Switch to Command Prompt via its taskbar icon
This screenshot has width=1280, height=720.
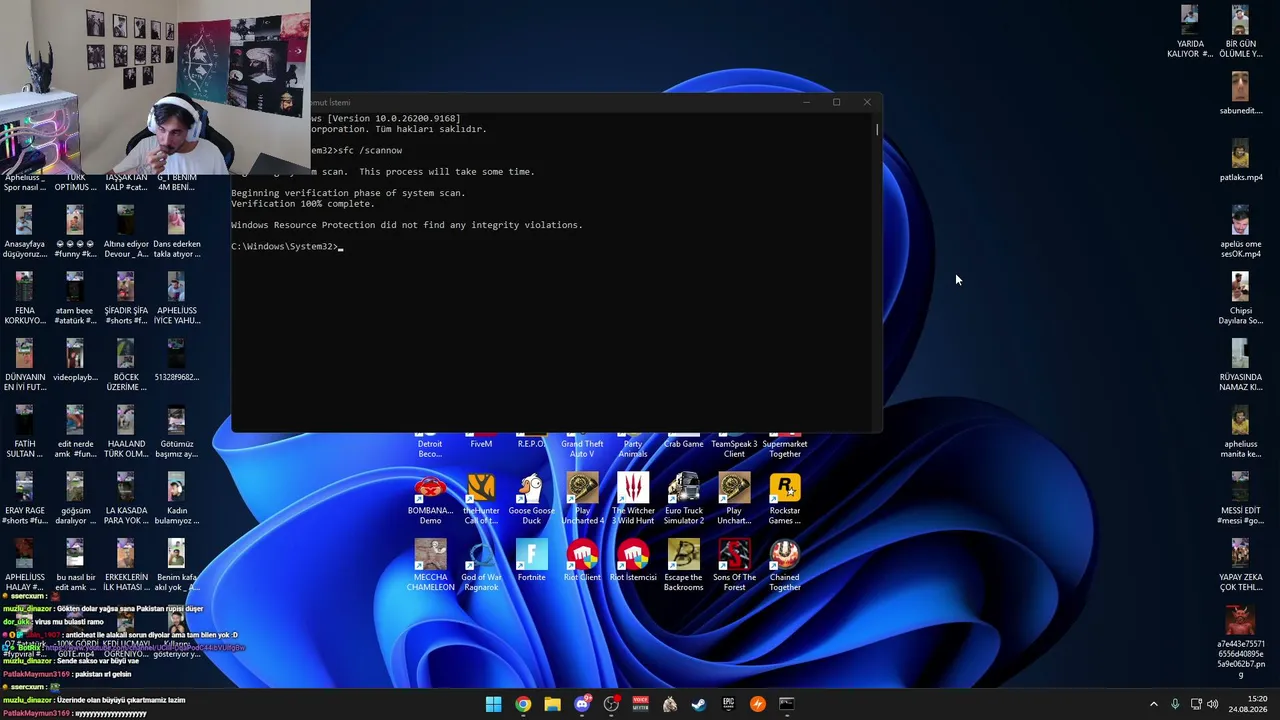787,704
